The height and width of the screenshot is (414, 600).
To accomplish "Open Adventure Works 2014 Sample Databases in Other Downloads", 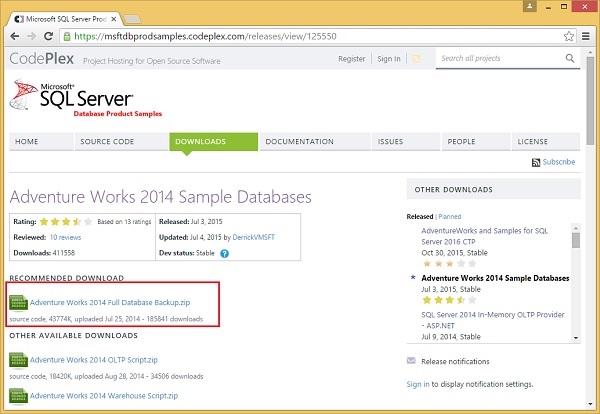I will (495, 278).
